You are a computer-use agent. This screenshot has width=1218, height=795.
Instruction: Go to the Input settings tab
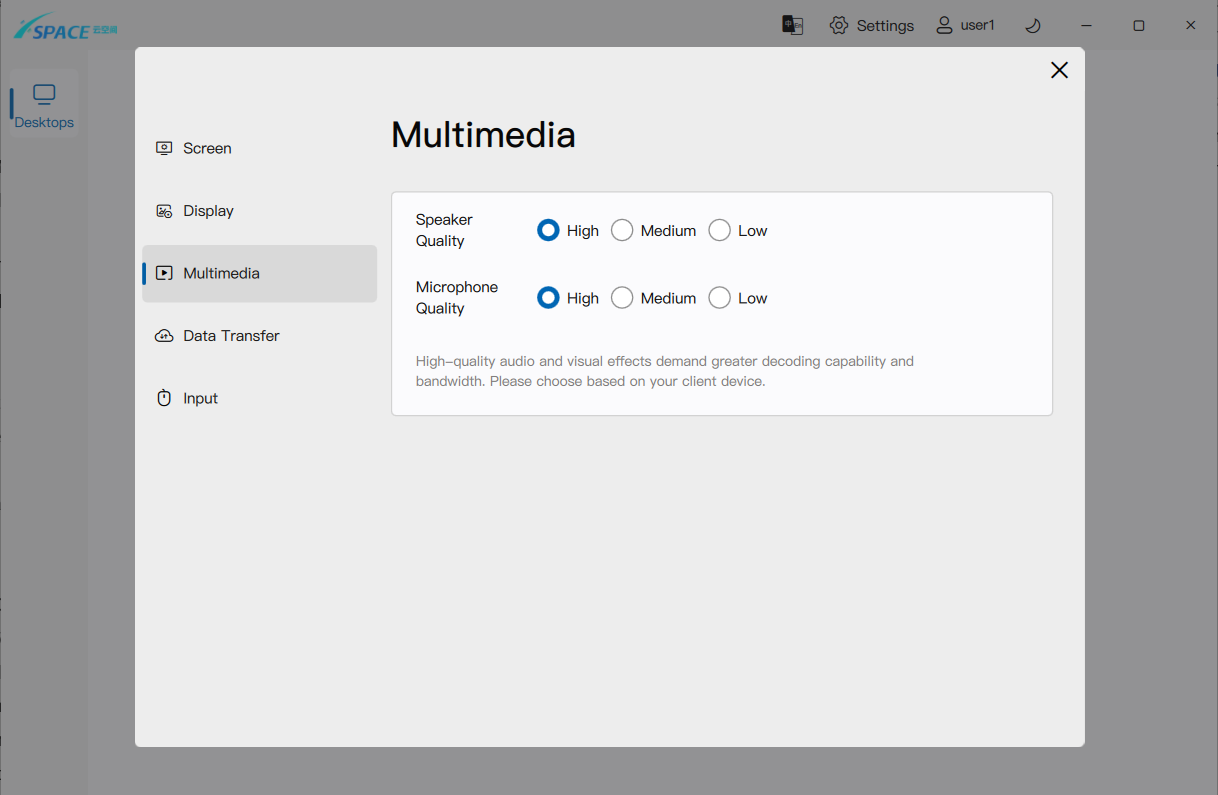tap(200, 398)
